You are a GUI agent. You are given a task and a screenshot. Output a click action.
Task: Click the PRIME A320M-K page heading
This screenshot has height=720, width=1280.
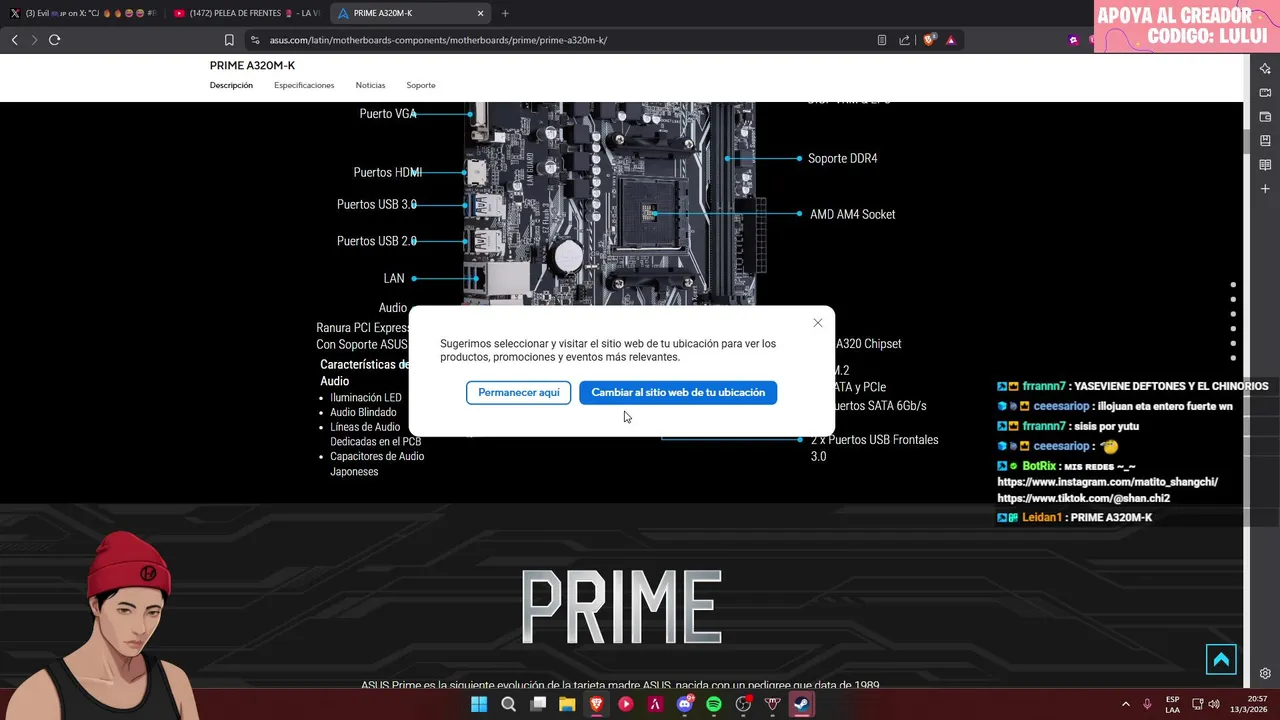pyautogui.click(x=252, y=66)
